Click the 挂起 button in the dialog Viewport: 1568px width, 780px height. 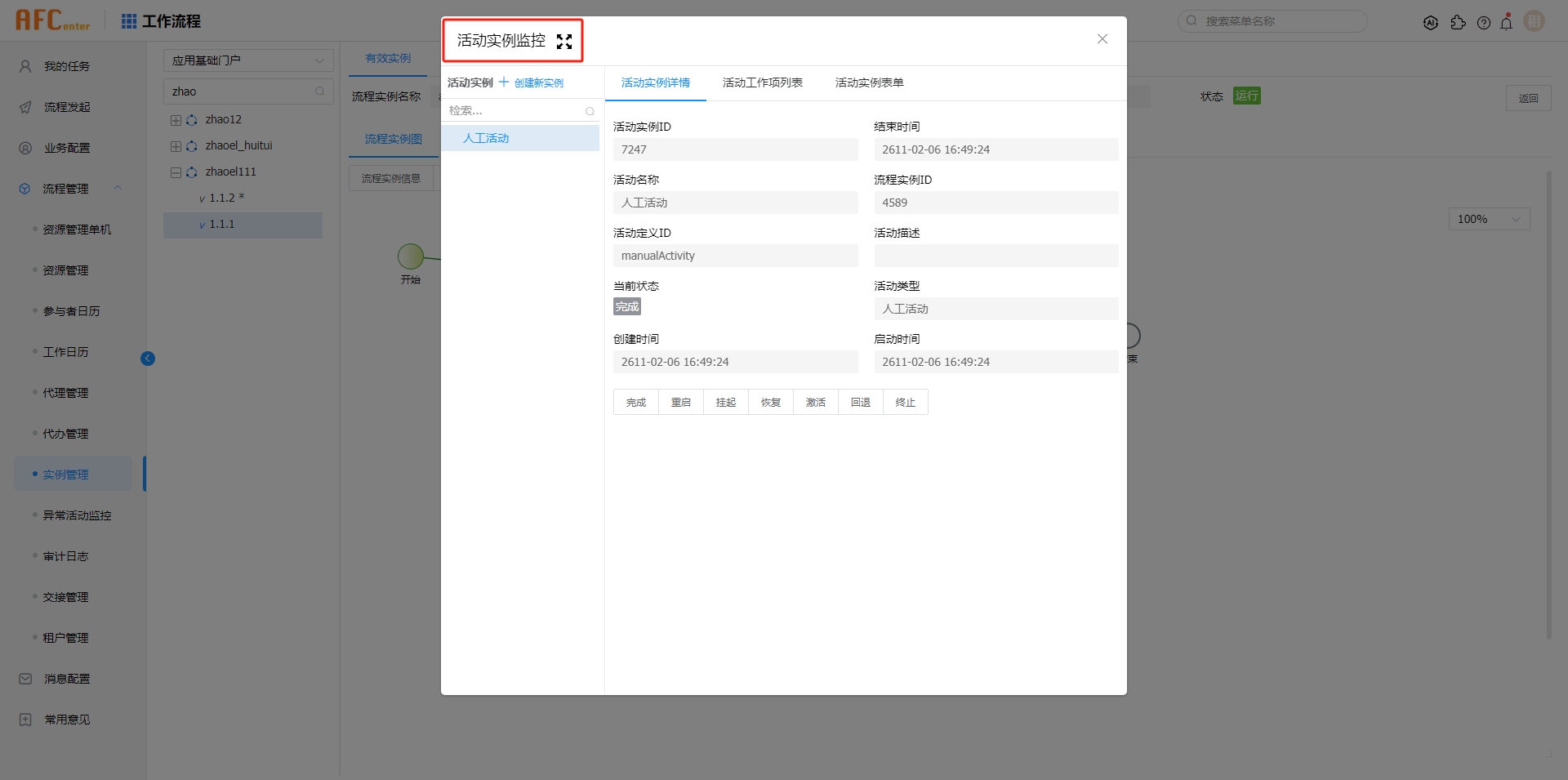click(725, 402)
